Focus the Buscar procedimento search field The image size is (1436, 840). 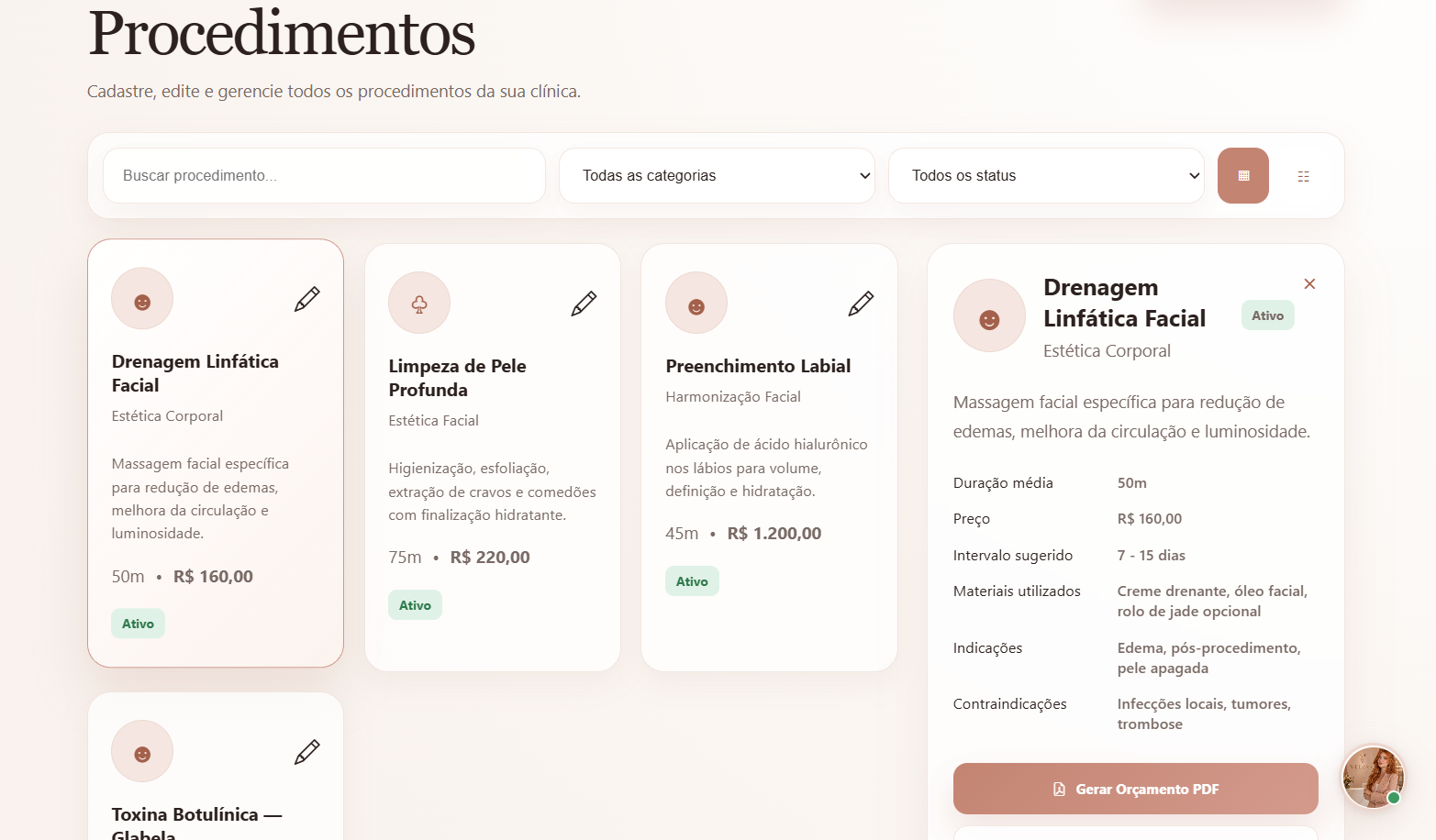pos(324,176)
